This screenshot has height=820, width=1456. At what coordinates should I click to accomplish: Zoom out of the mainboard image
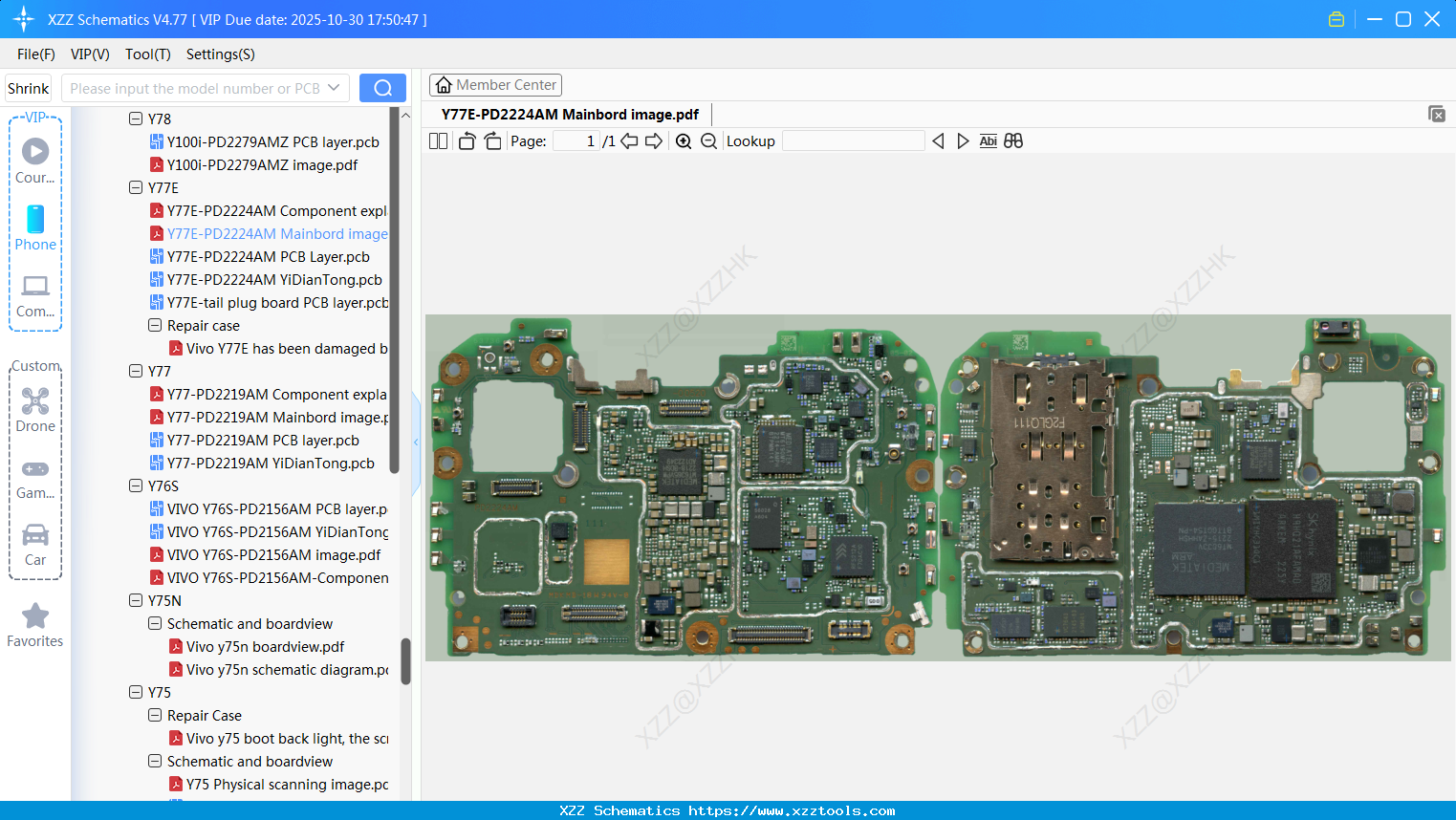(x=708, y=140)
